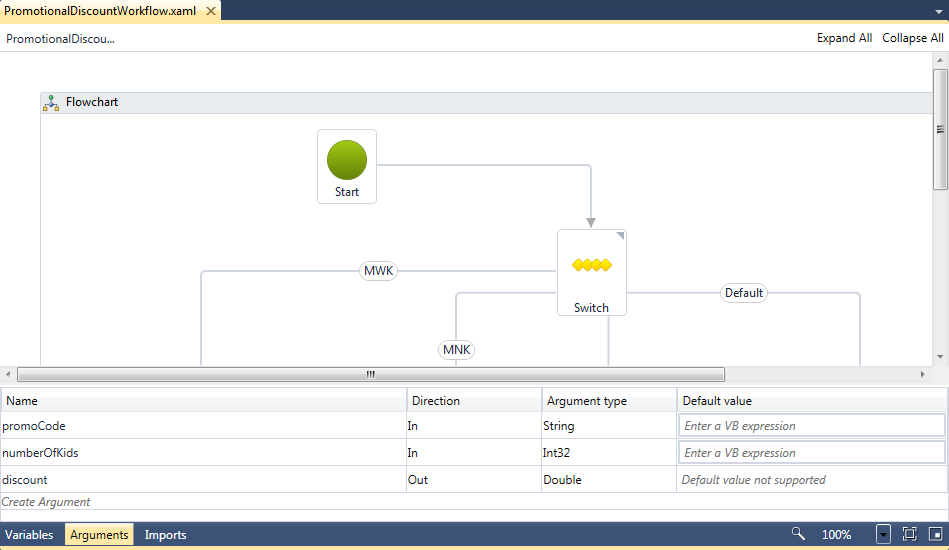Click the scroll down arrow

(940, 357)
